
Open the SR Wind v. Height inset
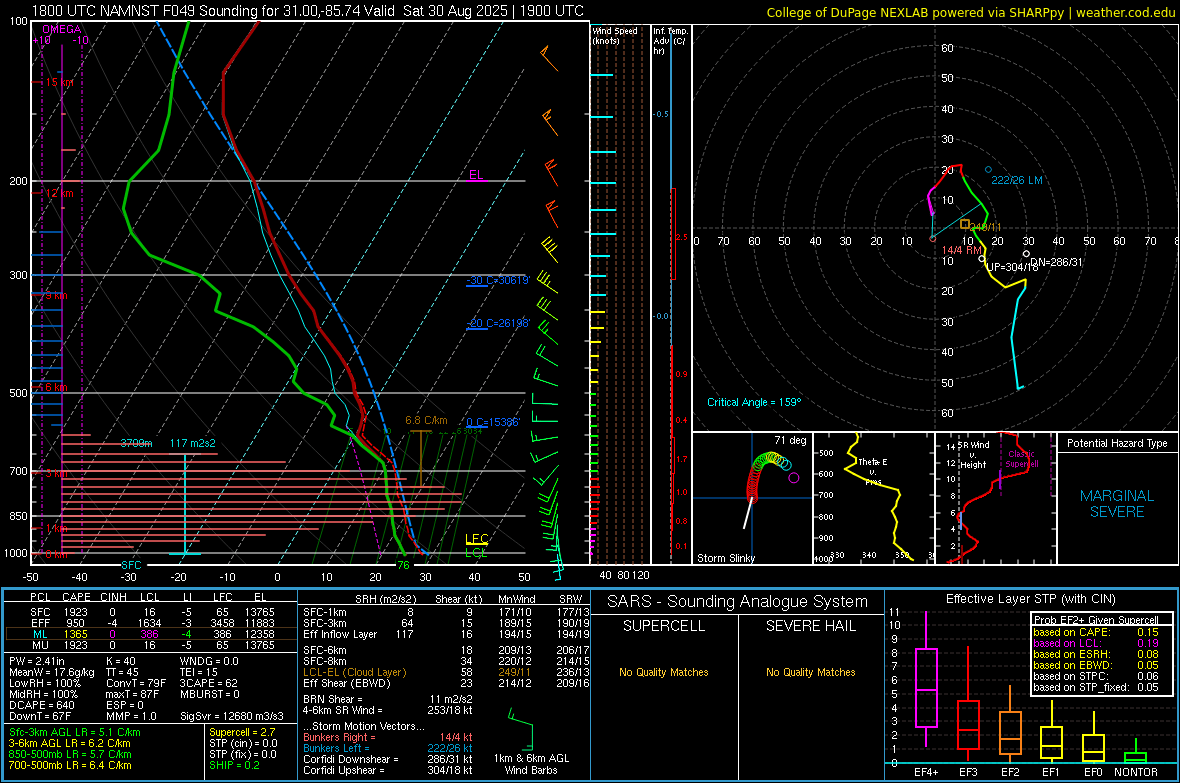click(995, 498)
